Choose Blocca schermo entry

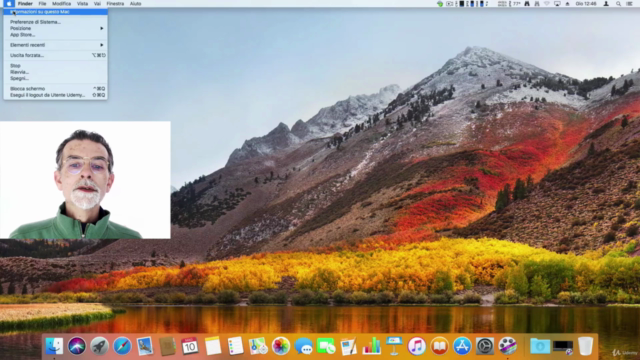(x=56, y=89)
